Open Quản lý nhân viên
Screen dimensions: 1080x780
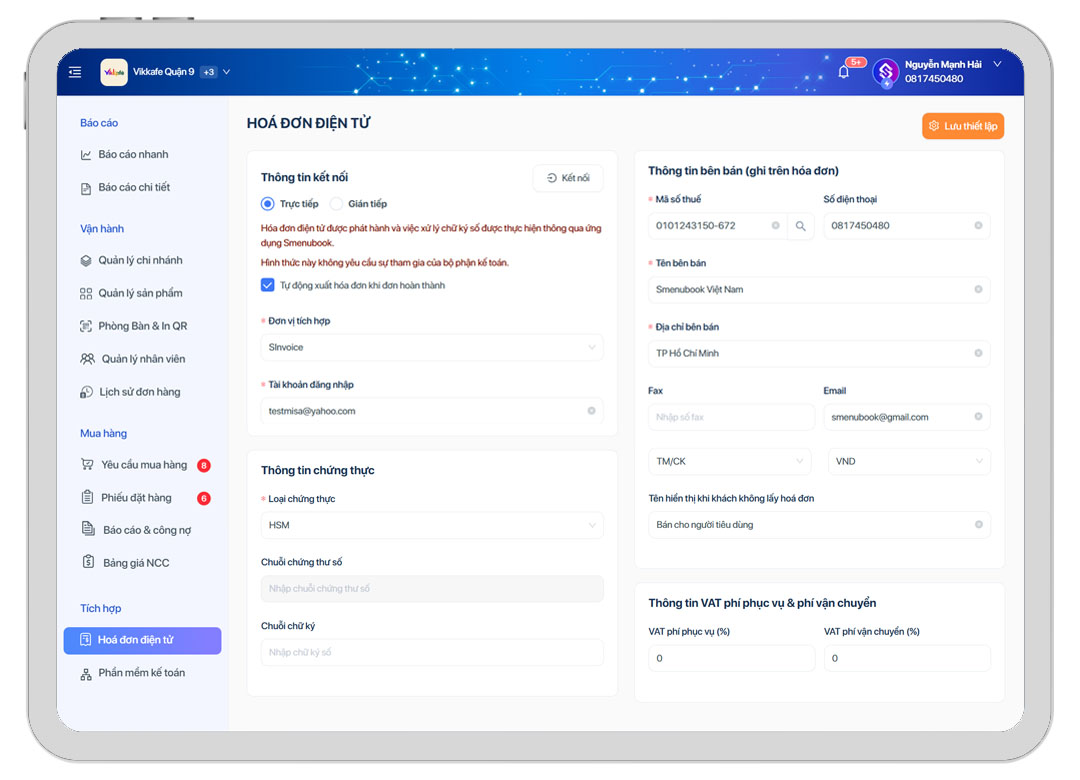[x=143, y=359]
